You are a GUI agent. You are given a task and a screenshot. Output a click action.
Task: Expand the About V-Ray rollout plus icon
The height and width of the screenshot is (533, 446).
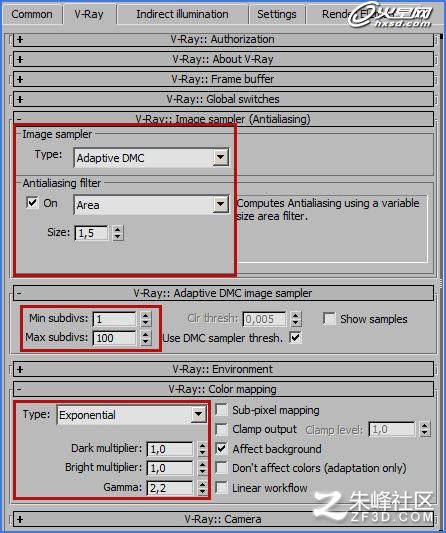click(20, 59)
